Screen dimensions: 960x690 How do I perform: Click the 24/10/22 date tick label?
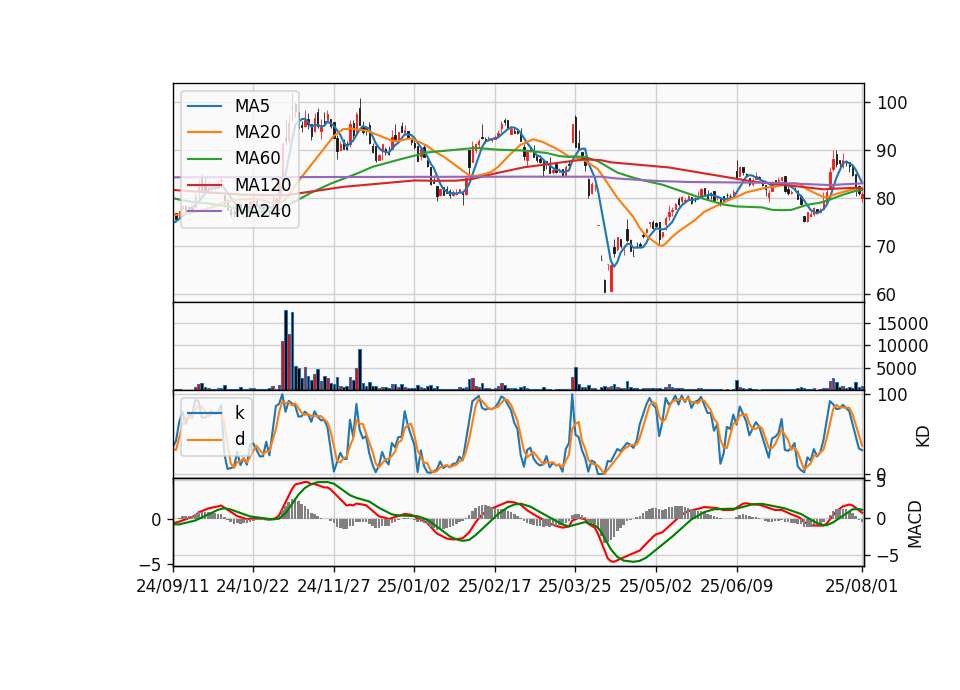coord(253,586)
